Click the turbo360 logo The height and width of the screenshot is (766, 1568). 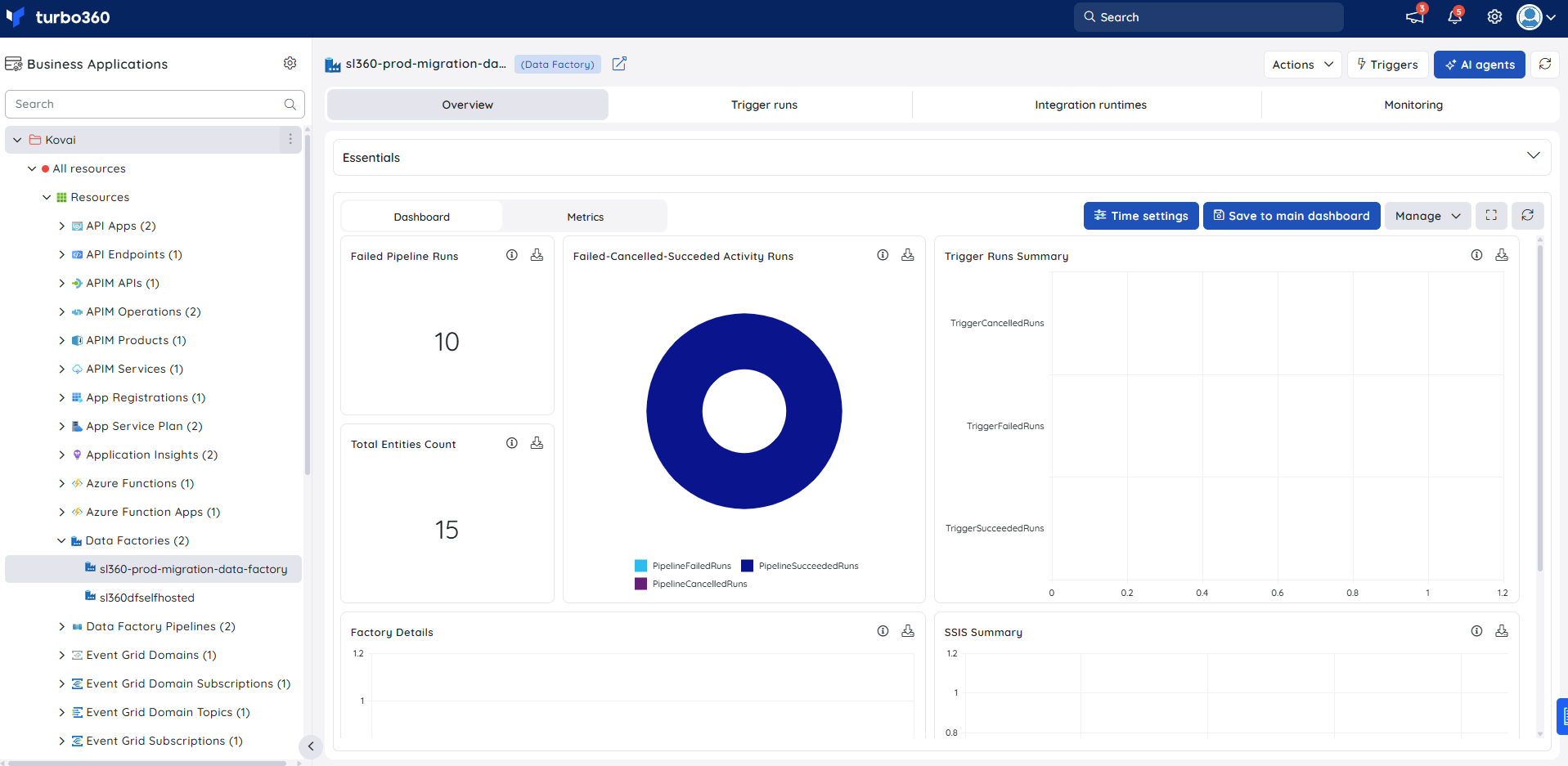coord(57,17)
